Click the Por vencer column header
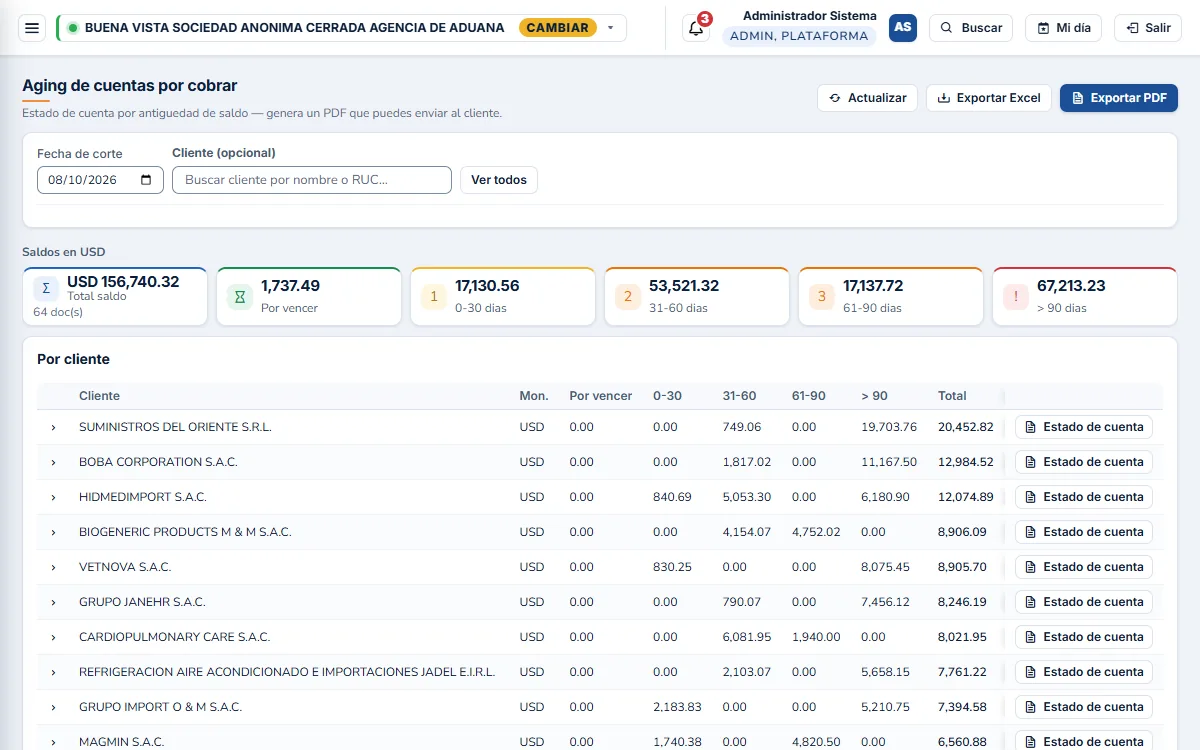The height and width of the screenshot is (750, 1200). (601, 396)
